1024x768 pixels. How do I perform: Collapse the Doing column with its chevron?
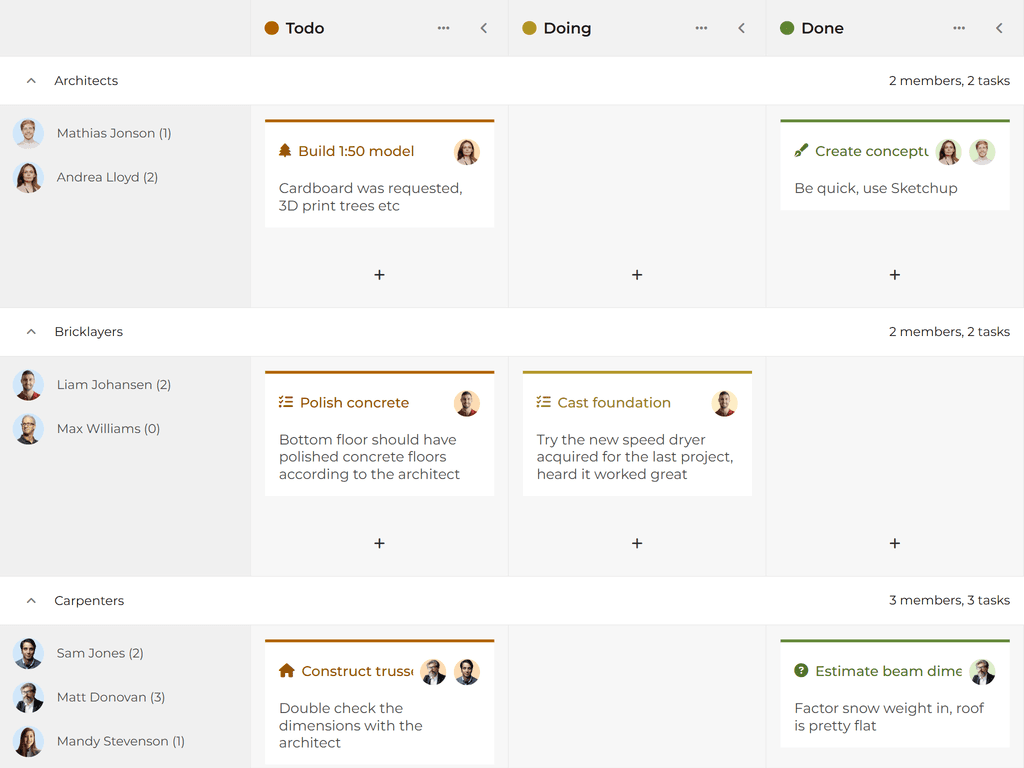(x=742, y=28)
